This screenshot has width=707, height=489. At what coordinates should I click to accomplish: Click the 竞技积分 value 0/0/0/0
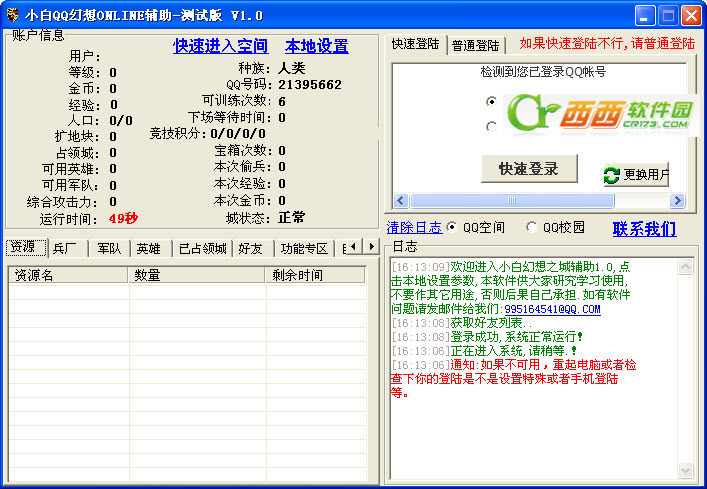(x=238, y=133)
